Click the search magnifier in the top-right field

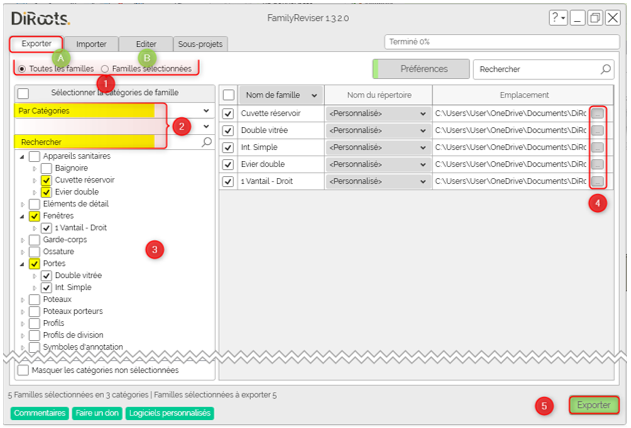click(605, 69)
